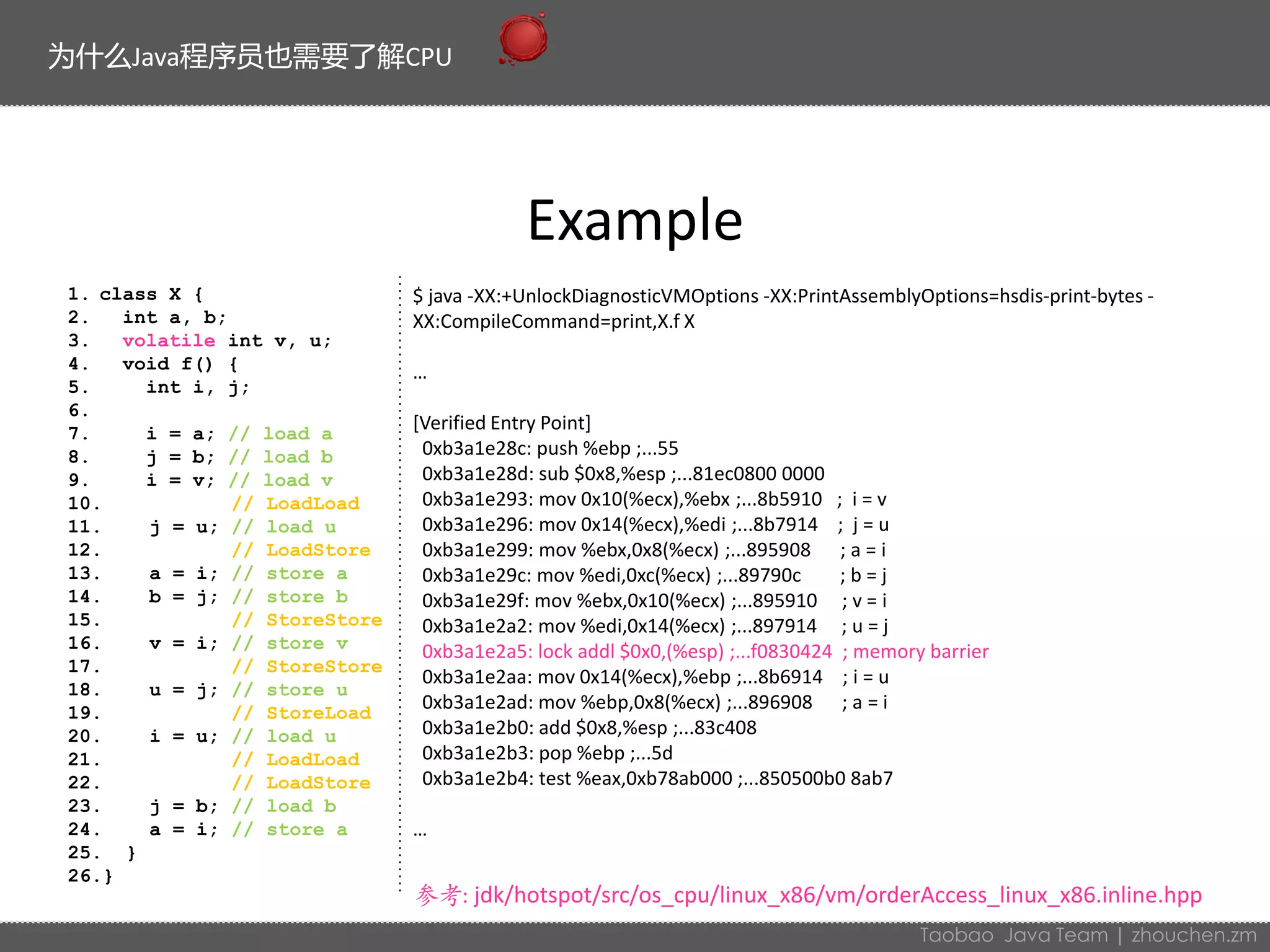The height and width of the screenshot is (952, 1270).
Task: Click assembly line '0xb3a1e299: mov %ebx,0x8(%ecx)'
Action: (x=654, y=550)
